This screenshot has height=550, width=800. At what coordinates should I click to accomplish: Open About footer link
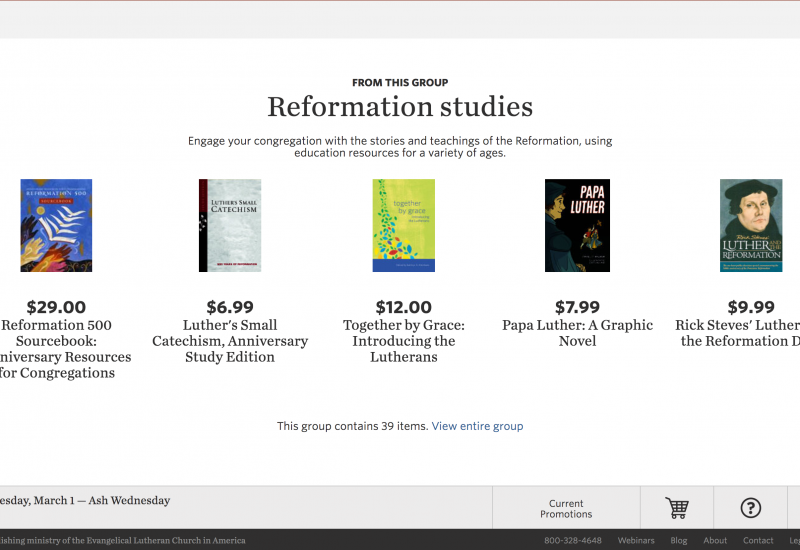pos(715,540)
